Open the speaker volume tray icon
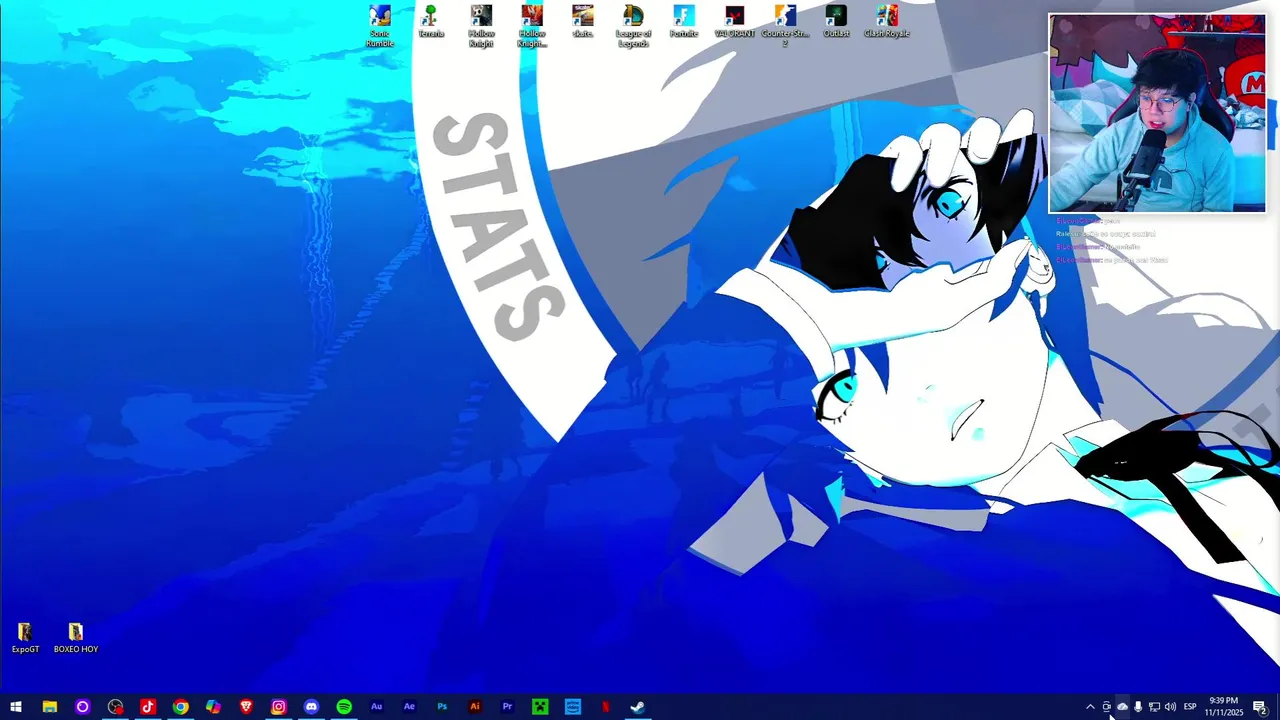 pos(1170,707)
